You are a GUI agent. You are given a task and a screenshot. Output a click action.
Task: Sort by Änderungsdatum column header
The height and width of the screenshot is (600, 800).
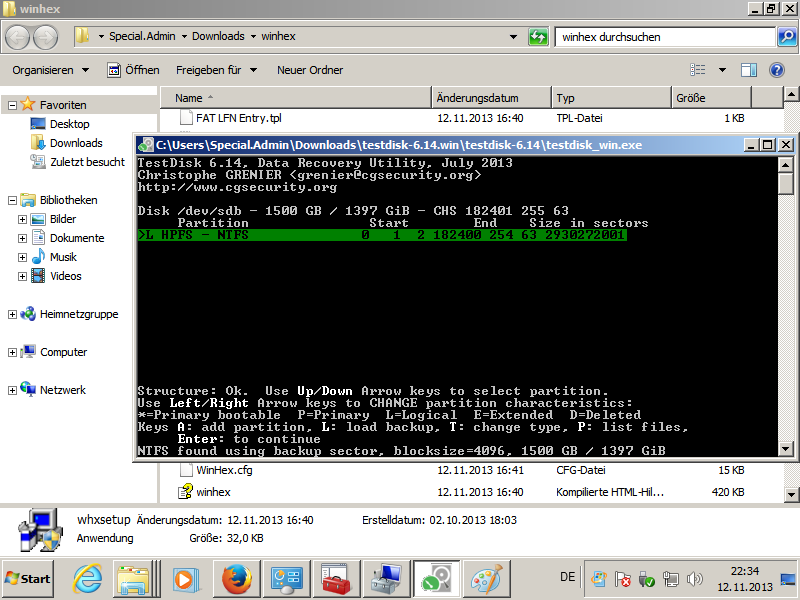(x=492, y=98)
